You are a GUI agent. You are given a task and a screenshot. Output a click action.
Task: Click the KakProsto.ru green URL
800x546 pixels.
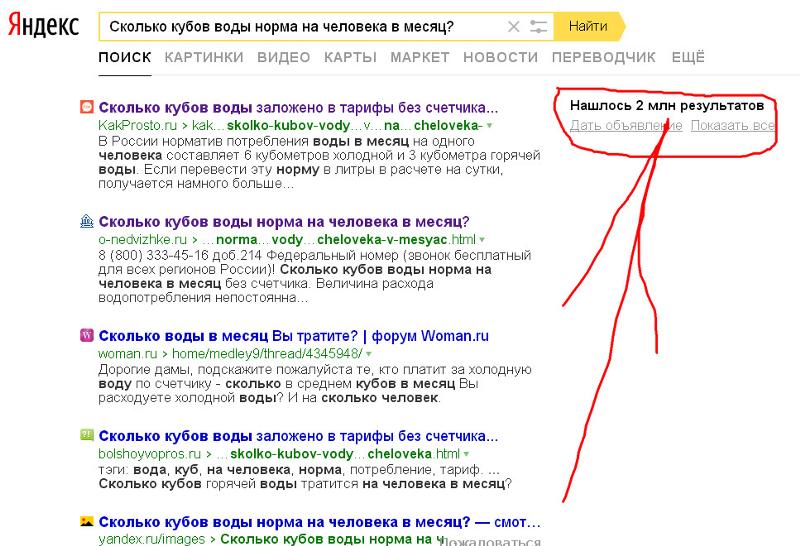290,126
